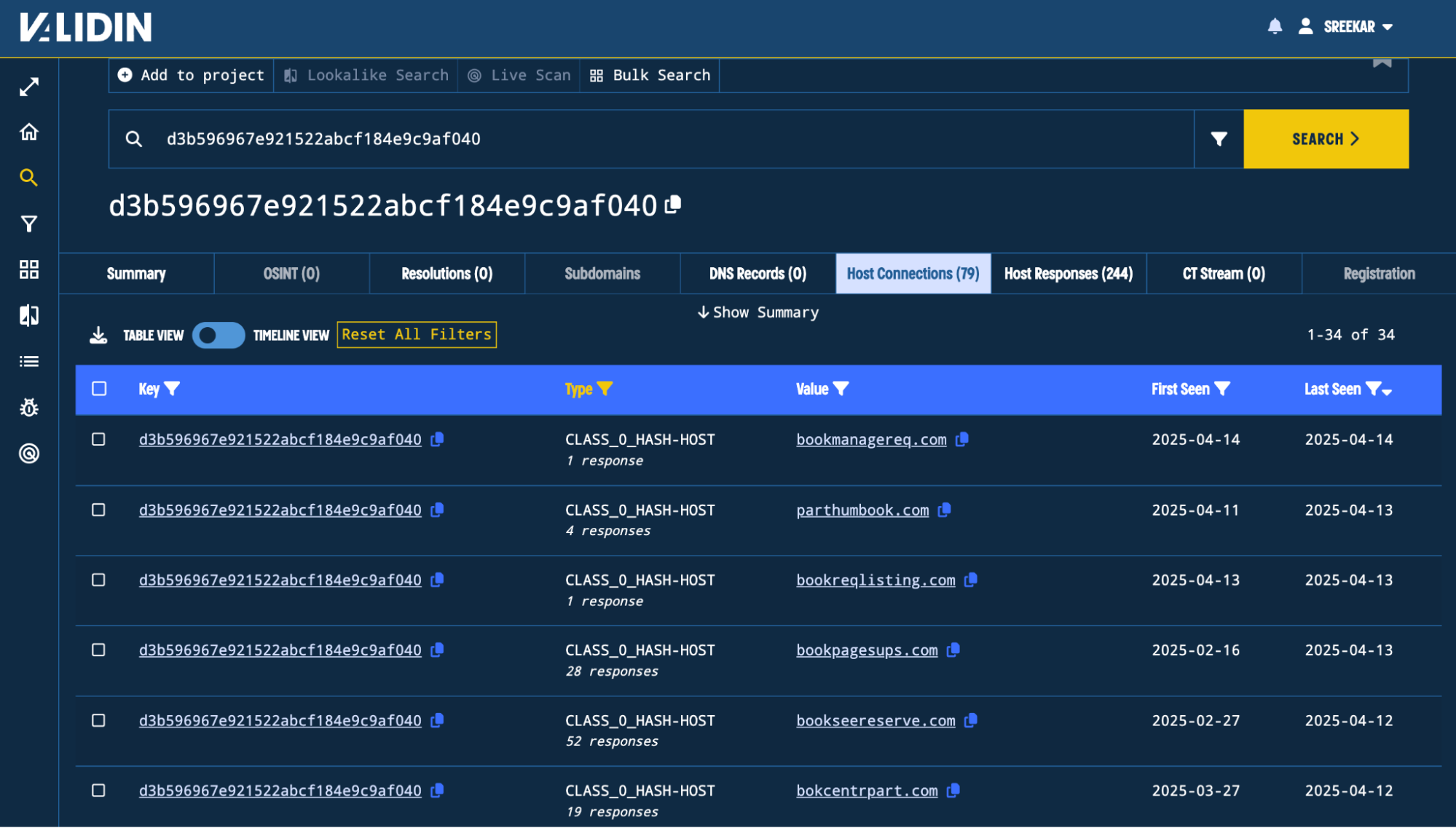The width and height of the screenshot is (1456, 828).
Task: Copy the hash d3b596967e921522abcf184e9c9af040 heading
Action: 672,205
